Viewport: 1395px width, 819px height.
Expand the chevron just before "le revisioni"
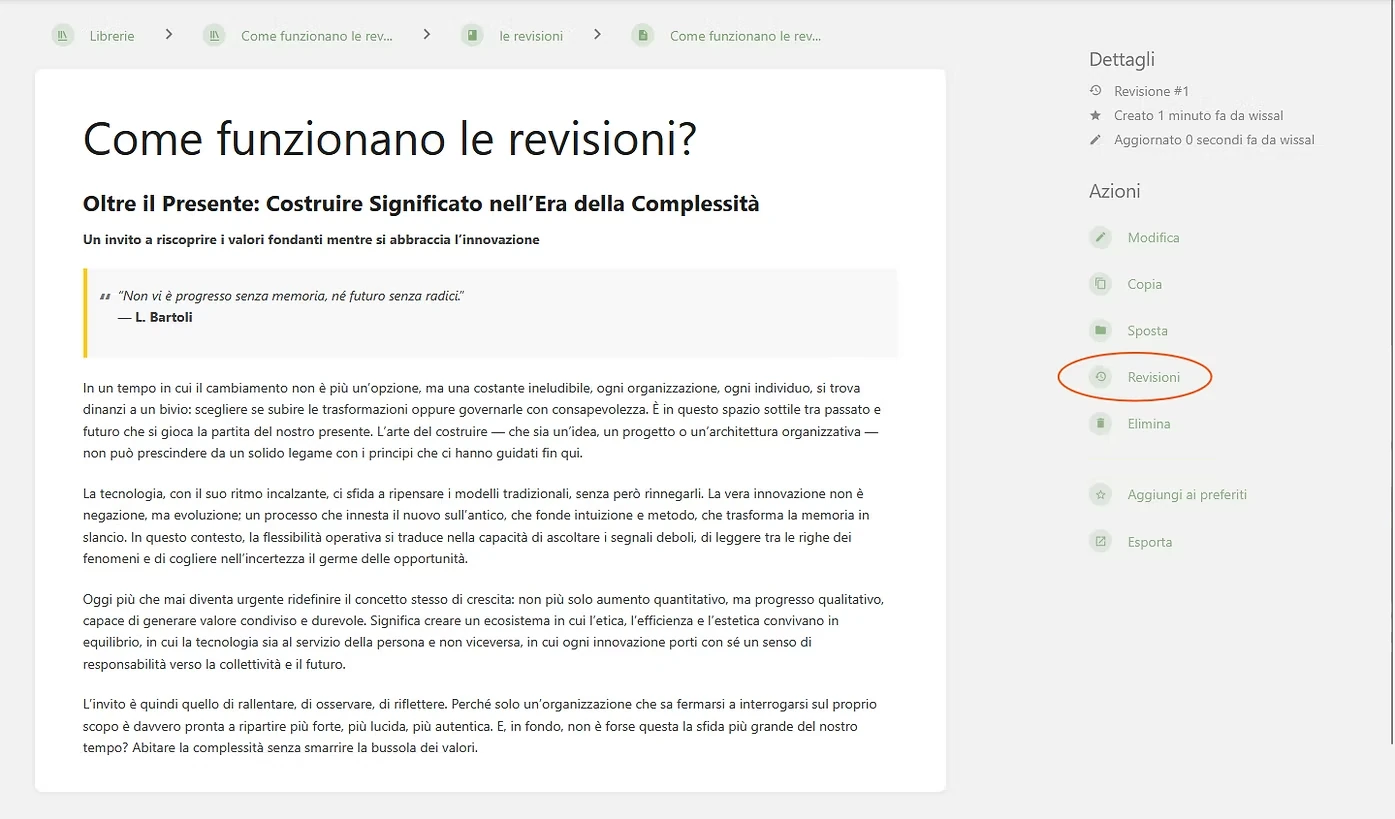pos(427,35)
